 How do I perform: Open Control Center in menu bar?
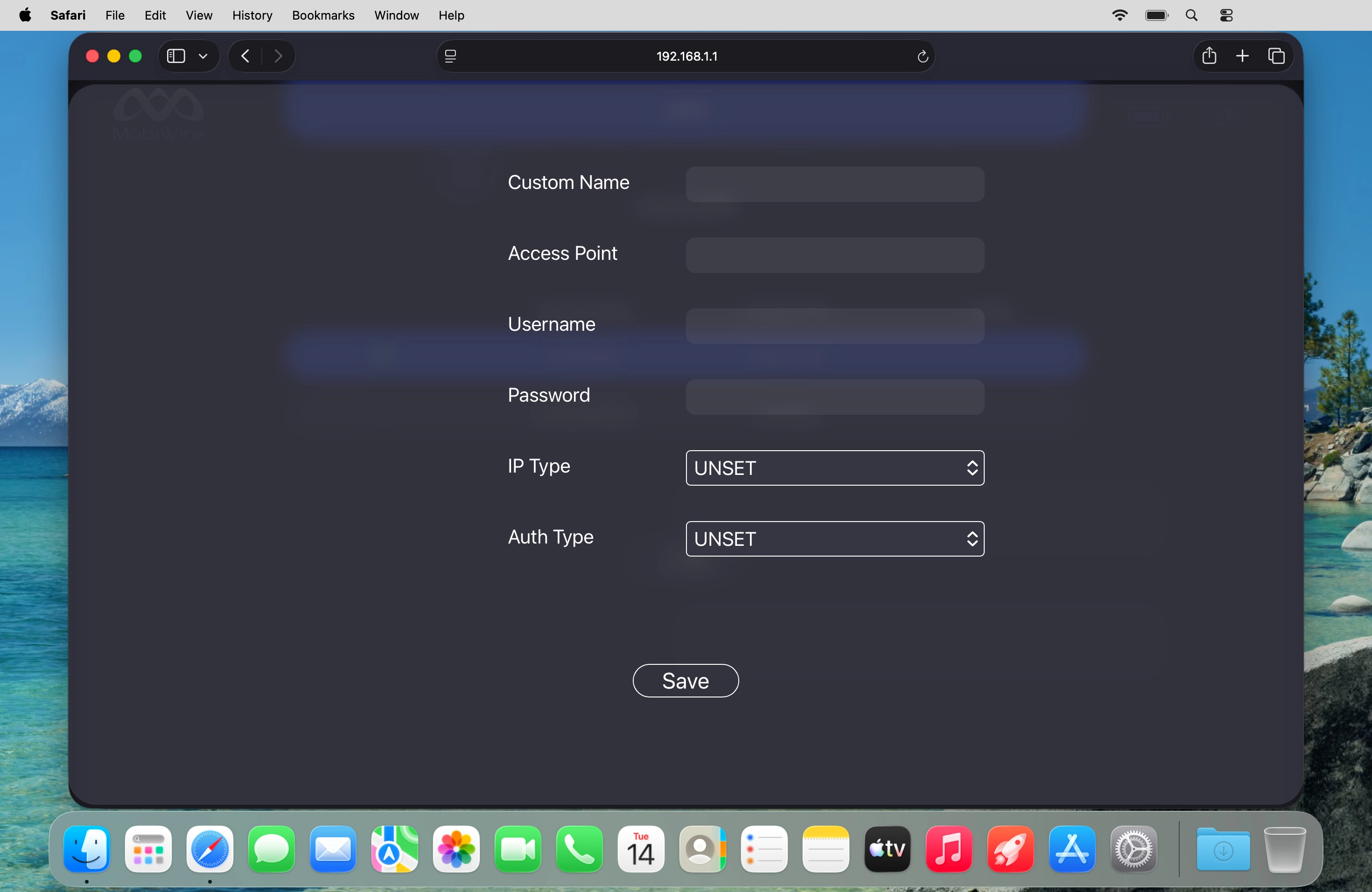[1226, 15]
